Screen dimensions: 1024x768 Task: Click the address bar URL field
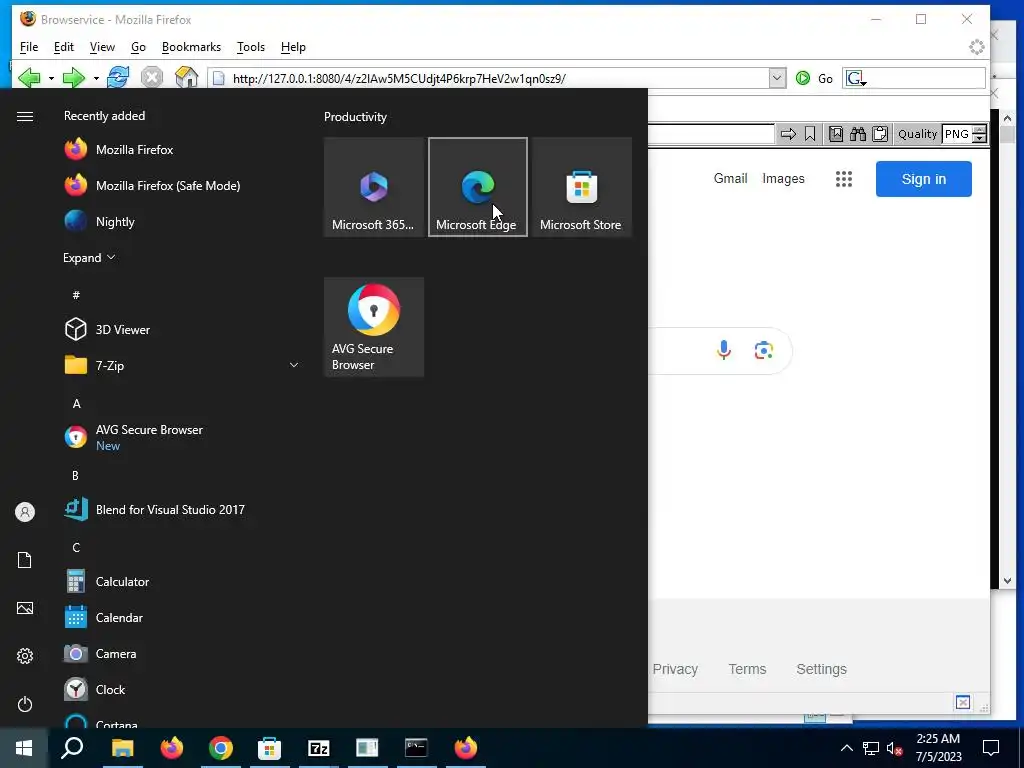click(488, 78)
